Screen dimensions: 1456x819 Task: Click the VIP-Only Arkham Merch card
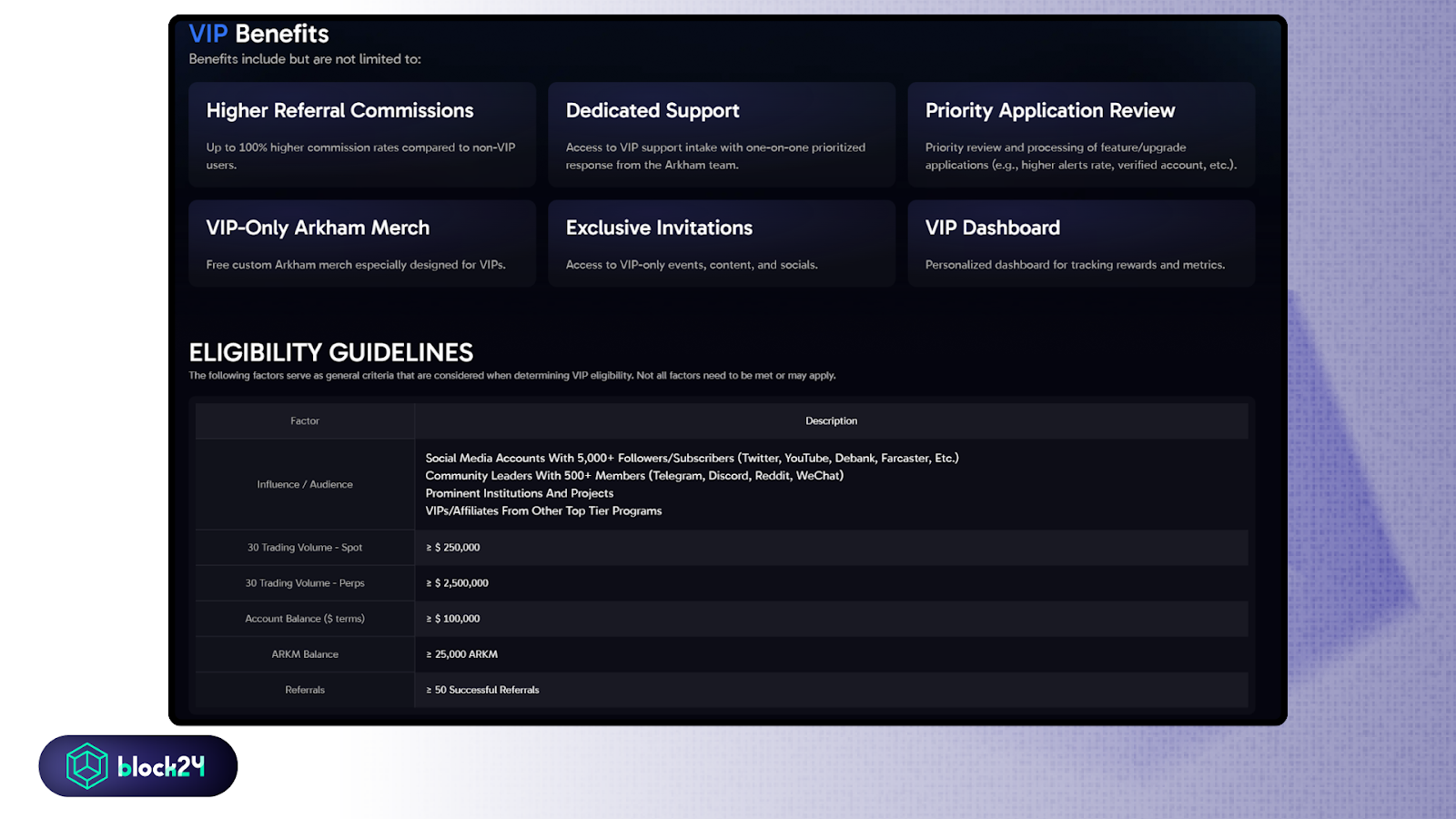pos(362,244)
